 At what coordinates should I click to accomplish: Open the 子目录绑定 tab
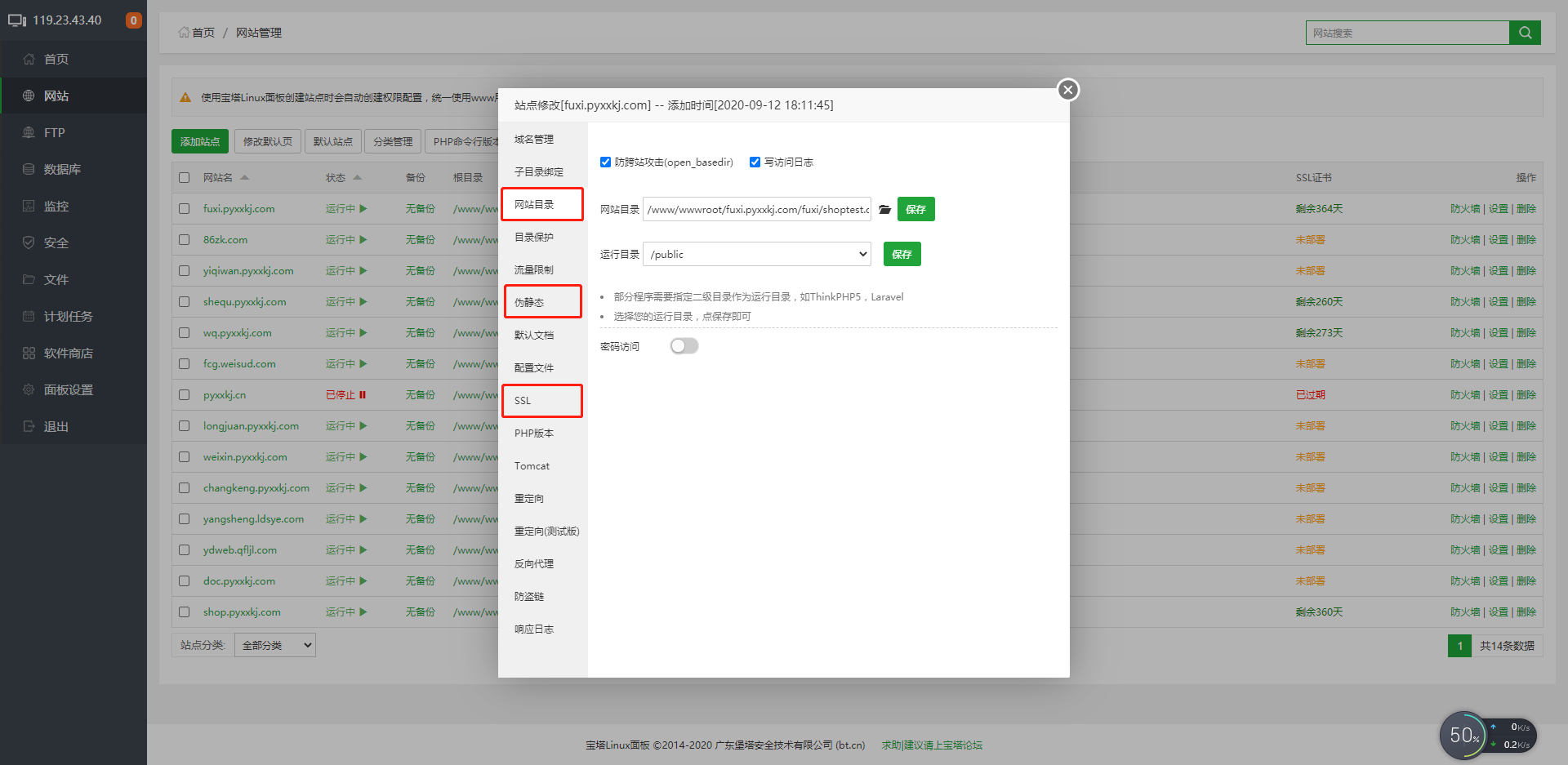(542, 172)
